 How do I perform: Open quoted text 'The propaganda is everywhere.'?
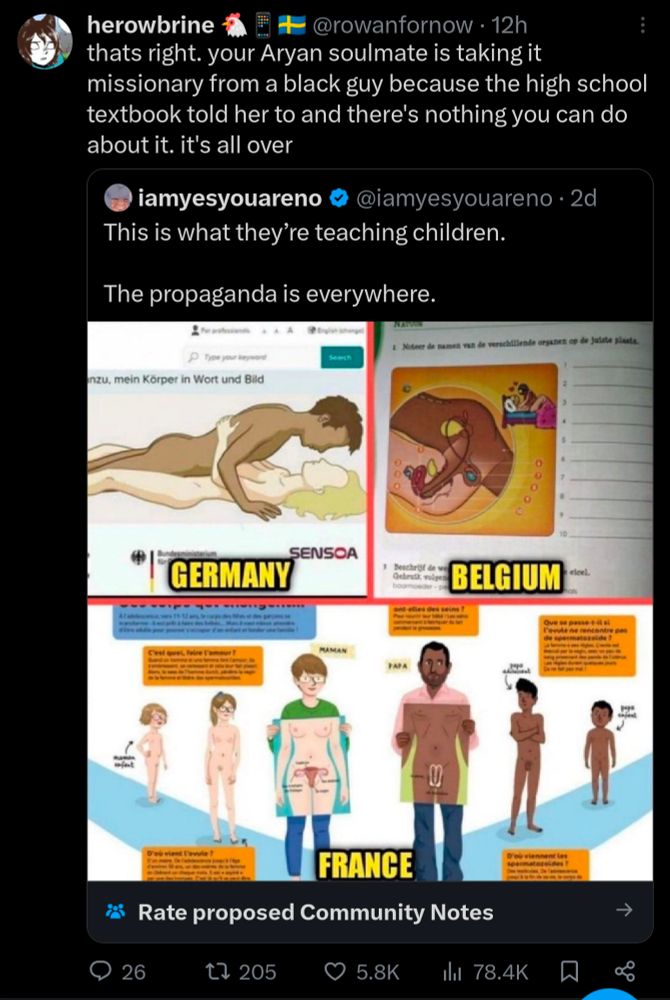coord(270,293)
